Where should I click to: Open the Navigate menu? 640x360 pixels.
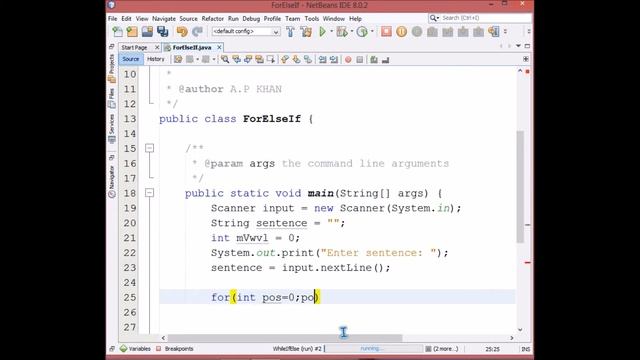(x=164, y=19)
